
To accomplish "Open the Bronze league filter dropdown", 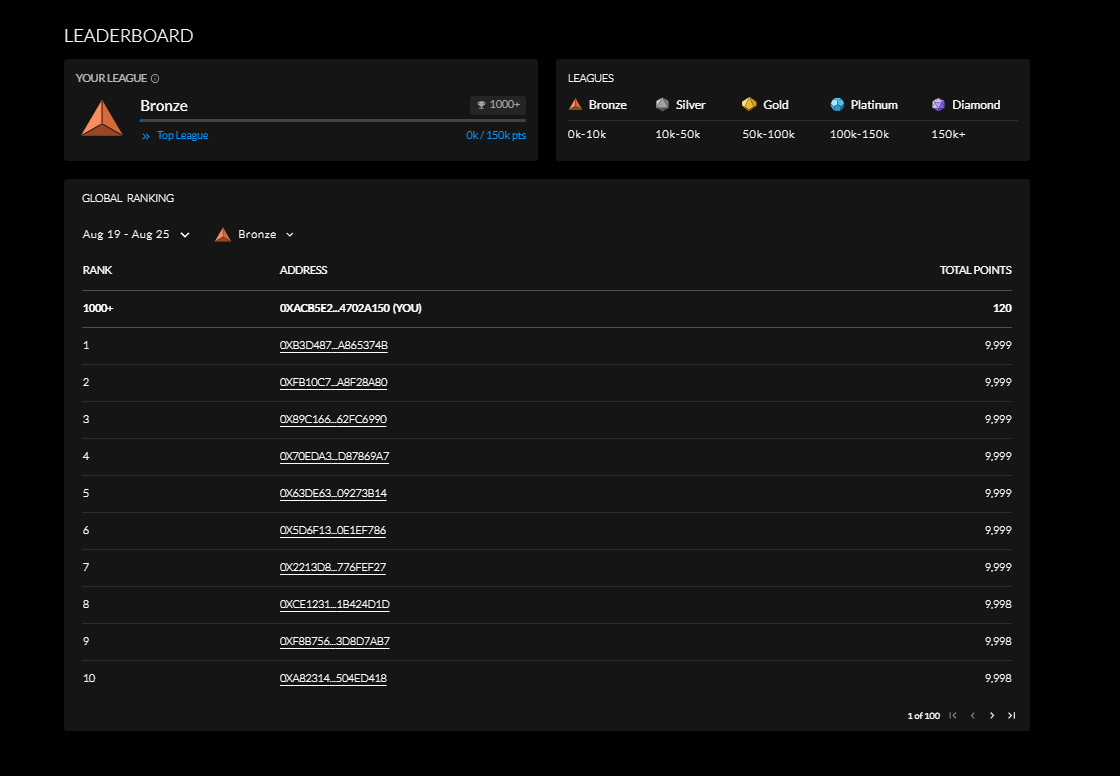I will 254,234.
